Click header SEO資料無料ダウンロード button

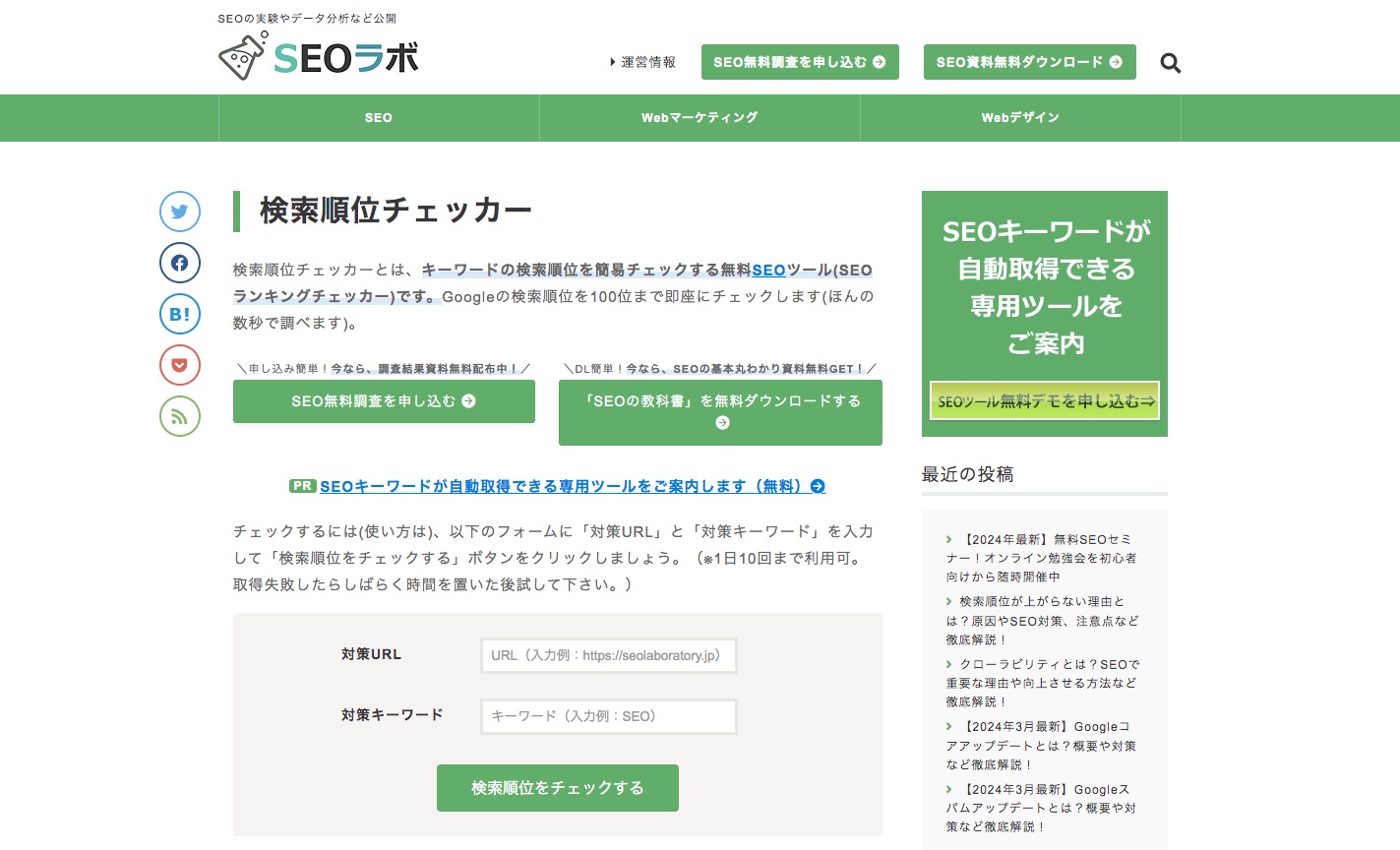(1029, 62)
